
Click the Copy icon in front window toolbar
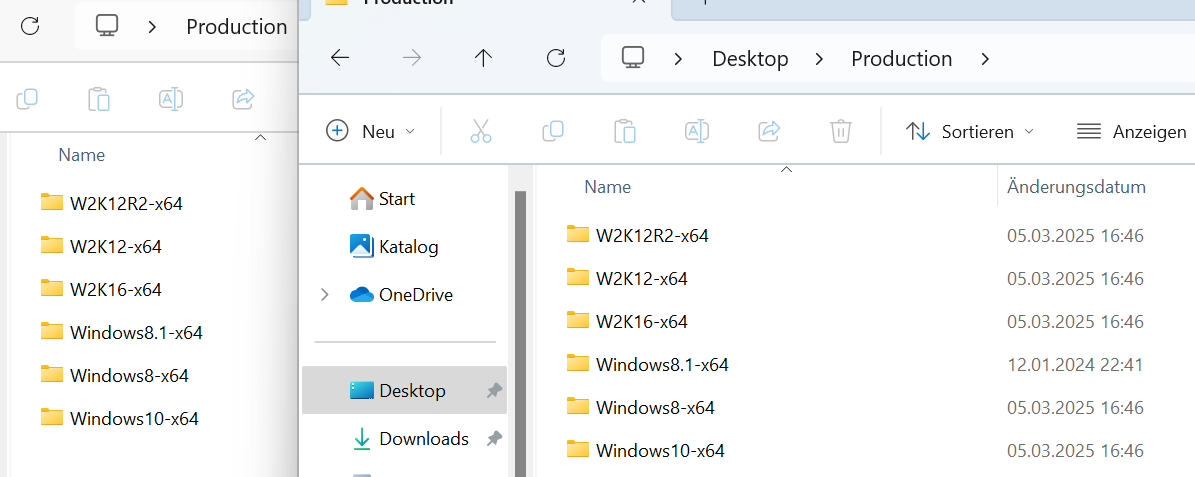[x=553, y=131]
